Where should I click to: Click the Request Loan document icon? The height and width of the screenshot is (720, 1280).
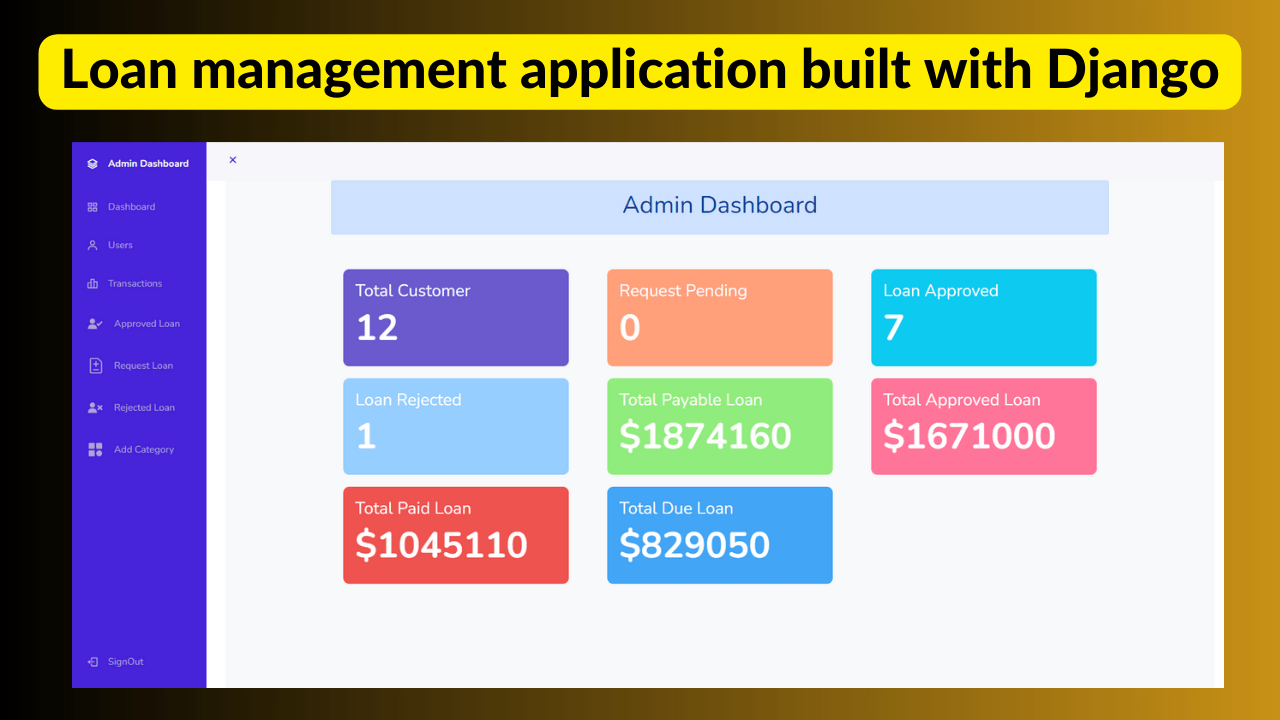coord(95,366)
